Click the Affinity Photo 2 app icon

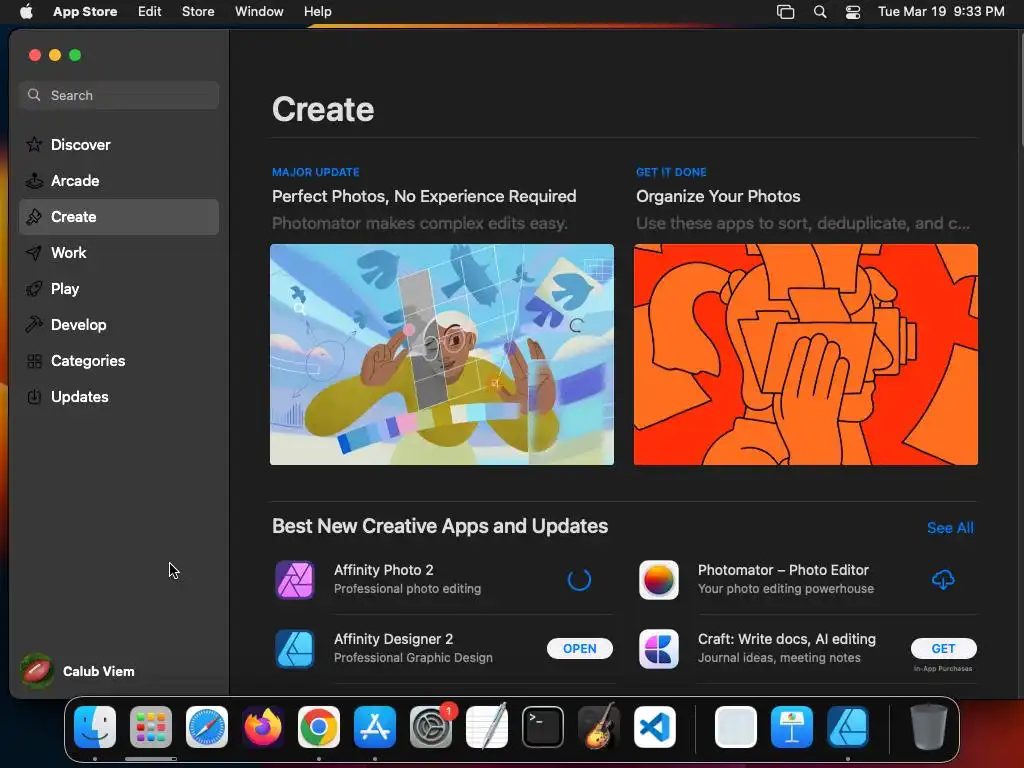pyautogui.click(x=295, y=579)
